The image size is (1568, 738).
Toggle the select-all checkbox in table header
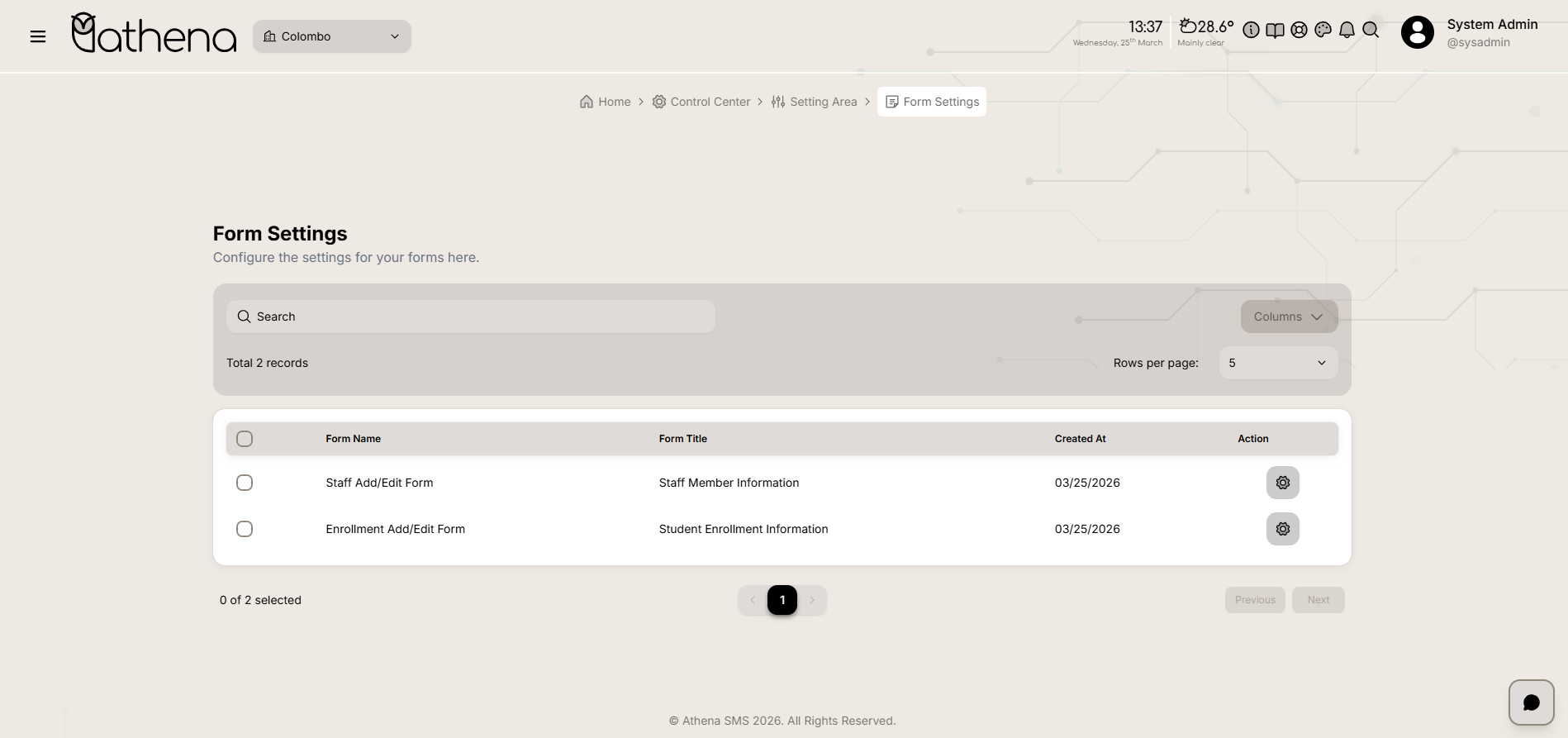tap(245, 439)
